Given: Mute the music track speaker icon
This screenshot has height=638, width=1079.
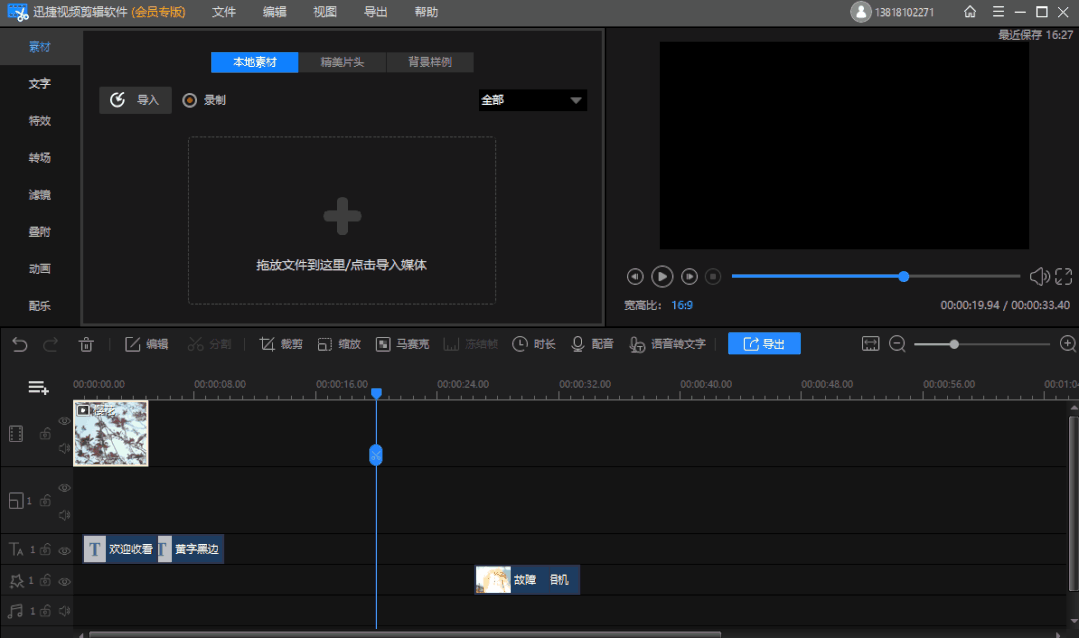Looking at the screenshot, I should click(x=64, y=611).
